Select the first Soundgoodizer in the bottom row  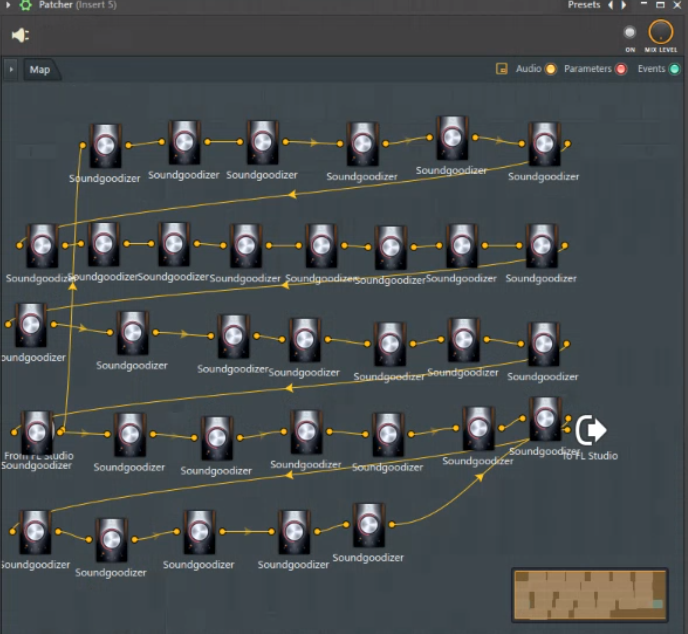(35, 532)
